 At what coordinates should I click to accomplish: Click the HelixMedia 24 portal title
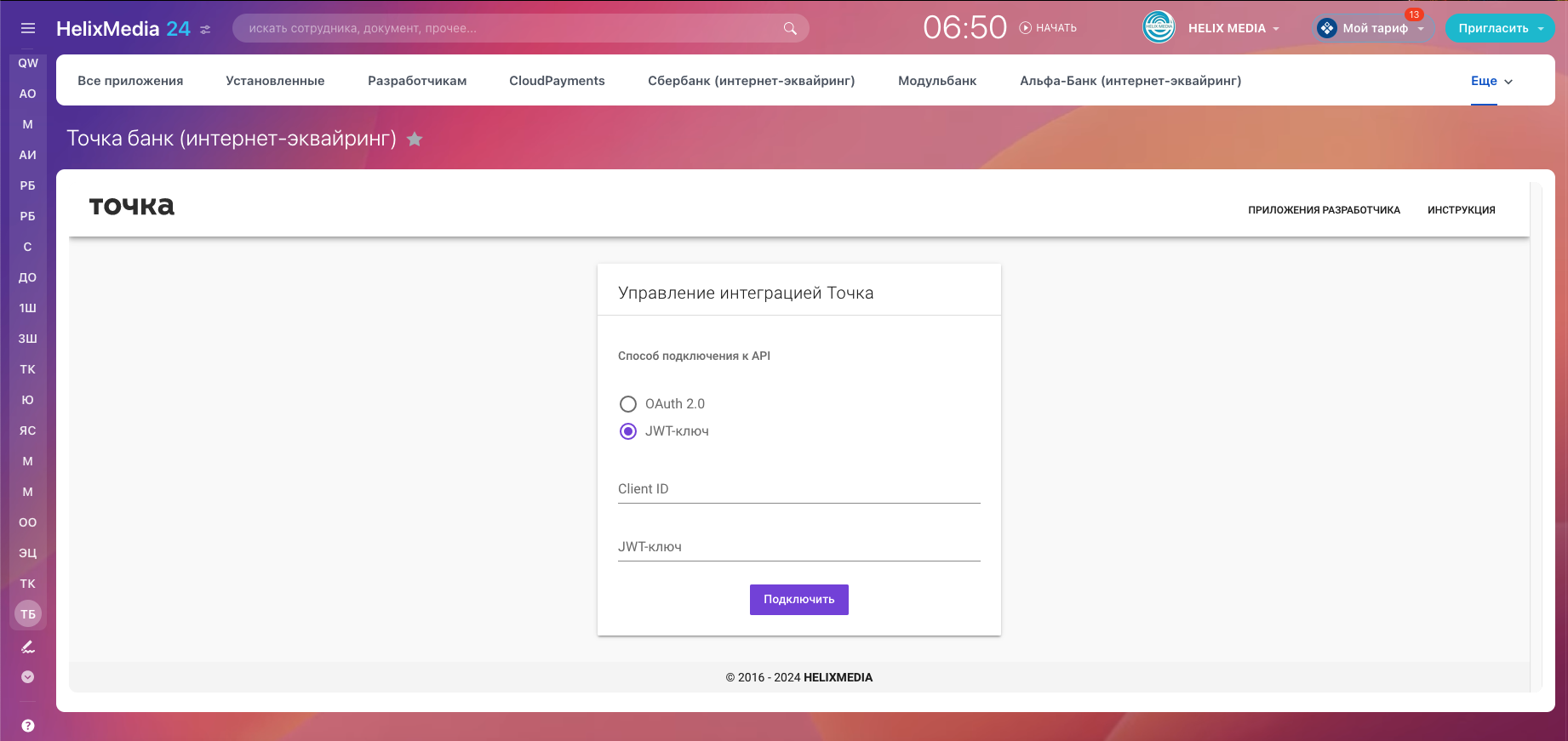coord(123,29)
